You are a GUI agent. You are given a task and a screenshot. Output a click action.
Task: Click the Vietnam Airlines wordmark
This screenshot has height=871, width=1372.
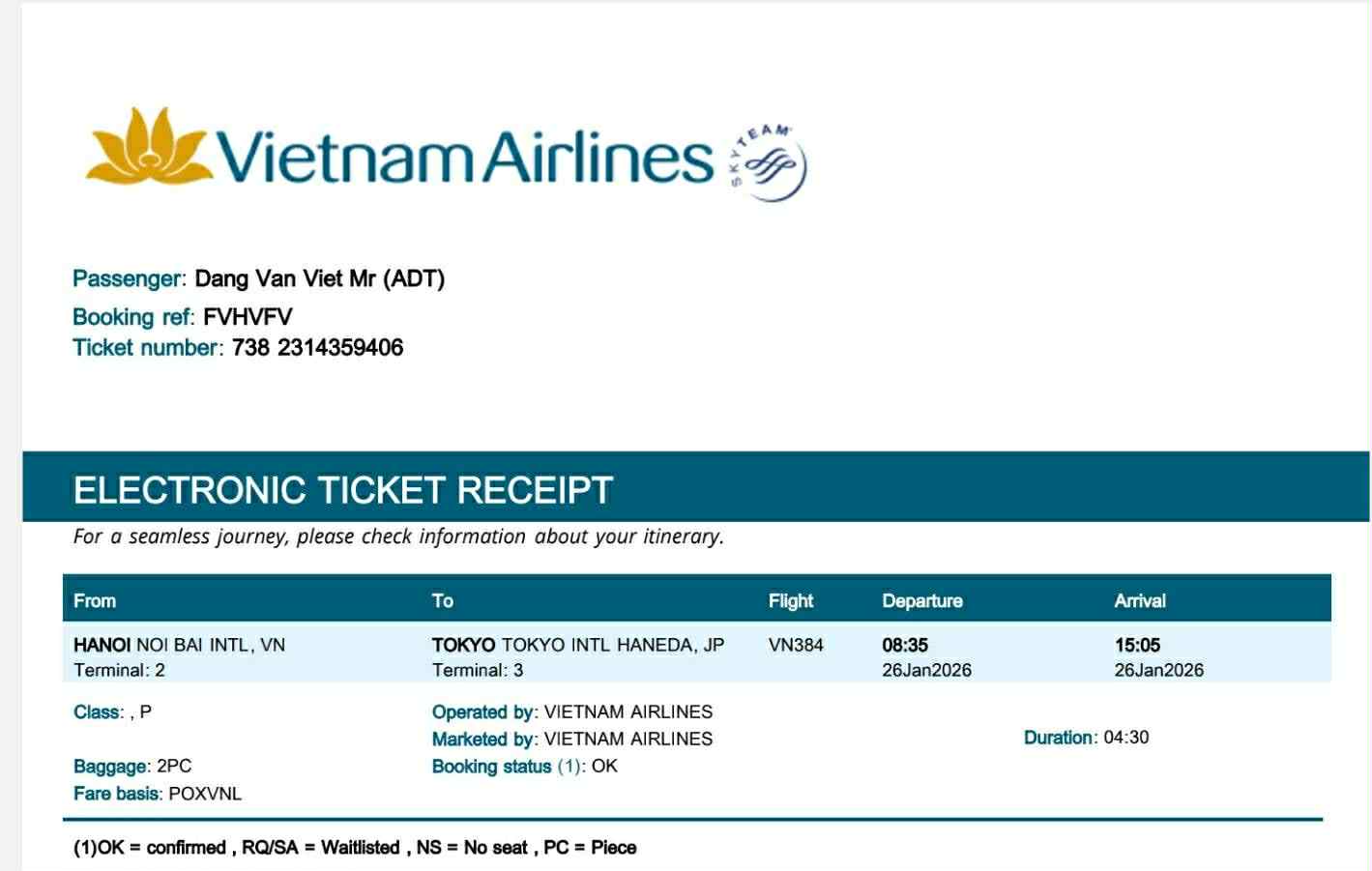pos(464,157)
